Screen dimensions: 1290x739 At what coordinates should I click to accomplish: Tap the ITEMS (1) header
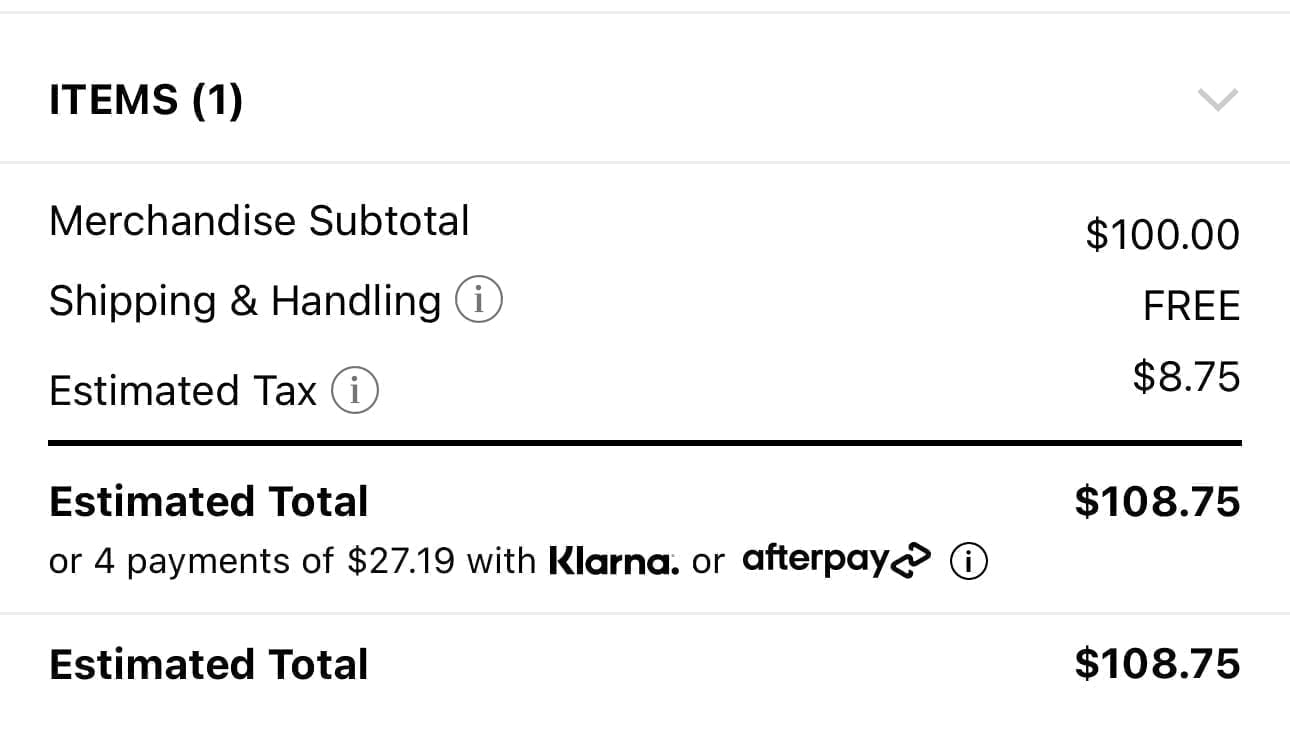point(146,100)
